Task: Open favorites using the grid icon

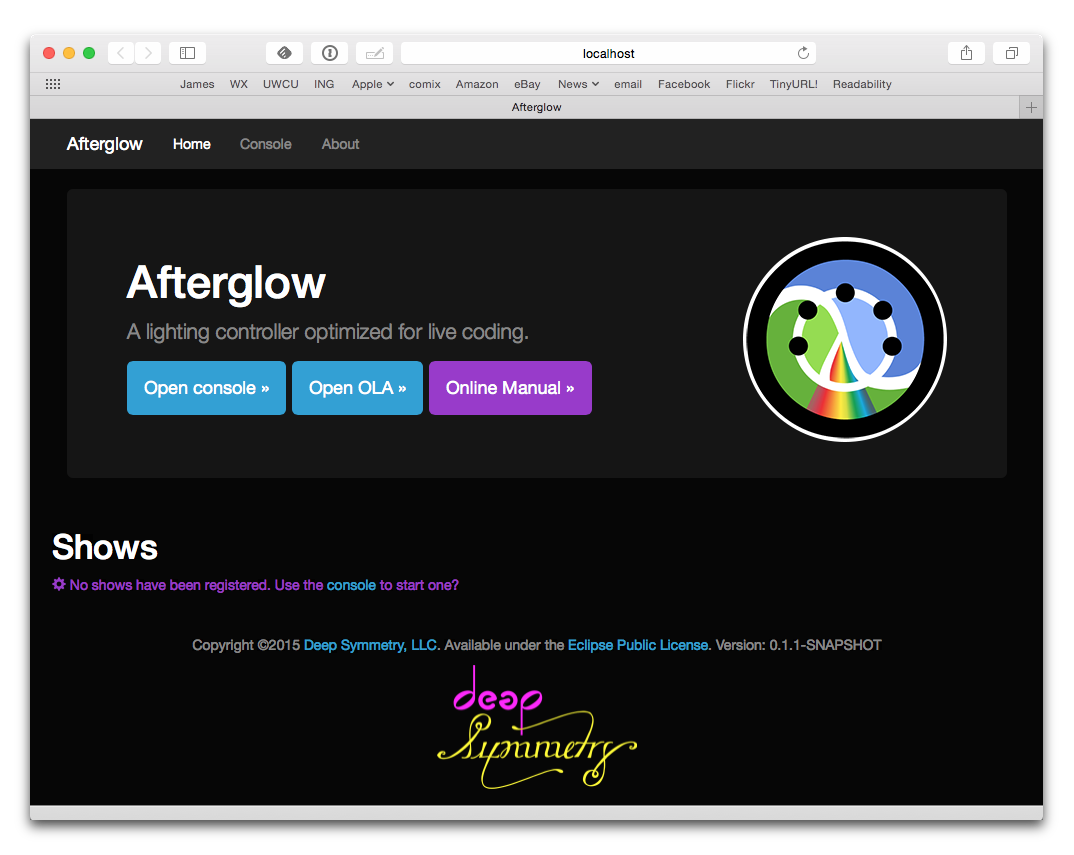Action: click(x=52, y=84)
